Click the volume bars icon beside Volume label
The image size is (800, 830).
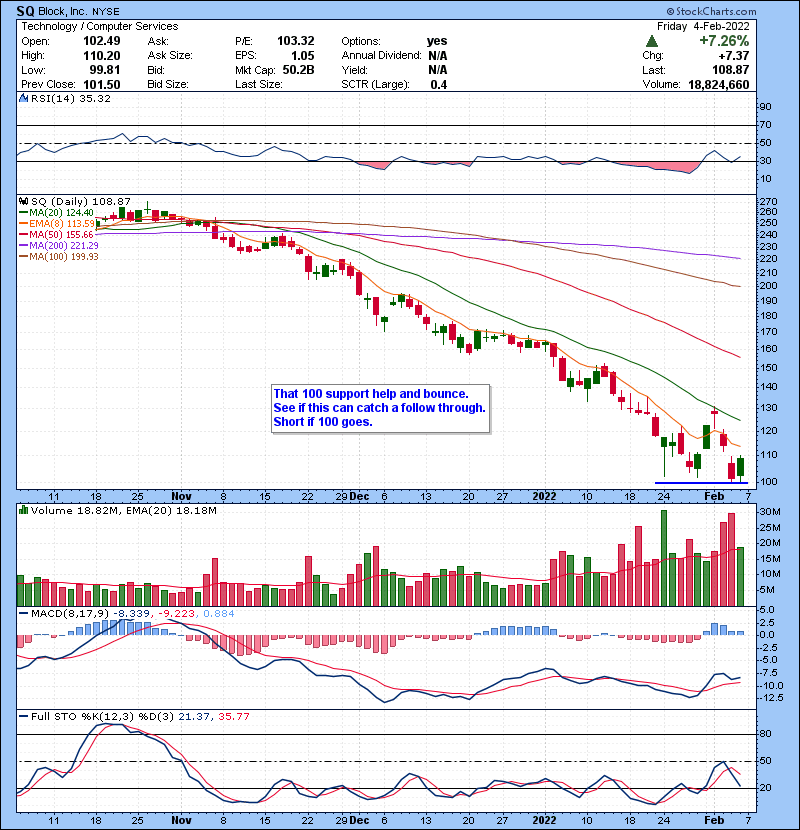point(23,510)
